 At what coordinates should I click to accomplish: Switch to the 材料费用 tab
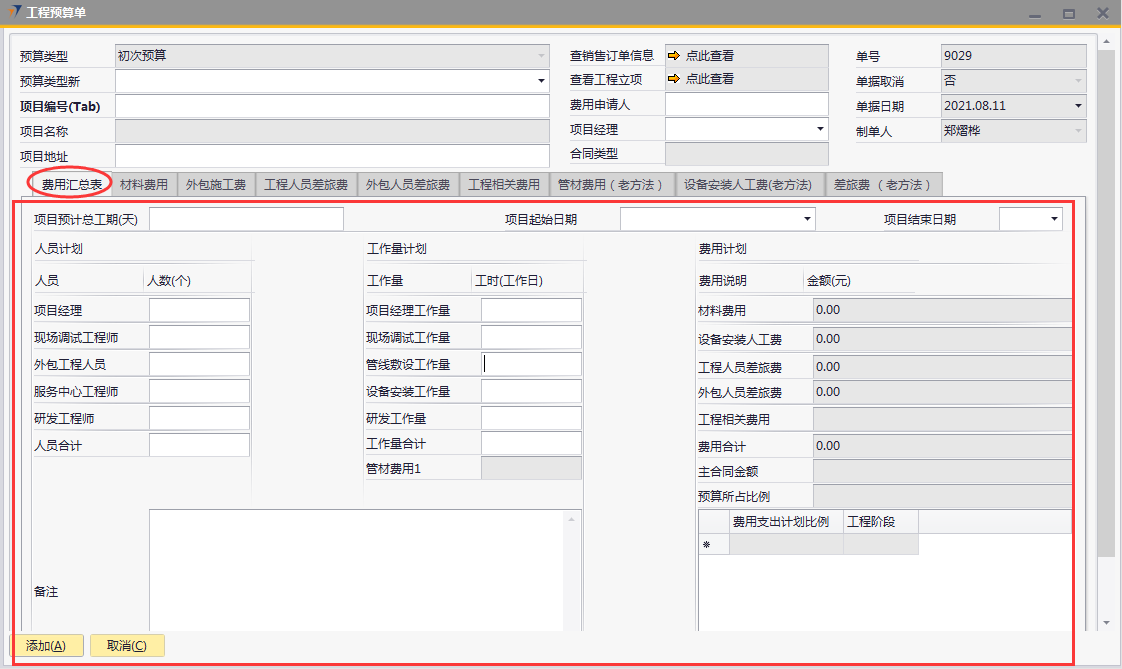[x=144, y=185]
